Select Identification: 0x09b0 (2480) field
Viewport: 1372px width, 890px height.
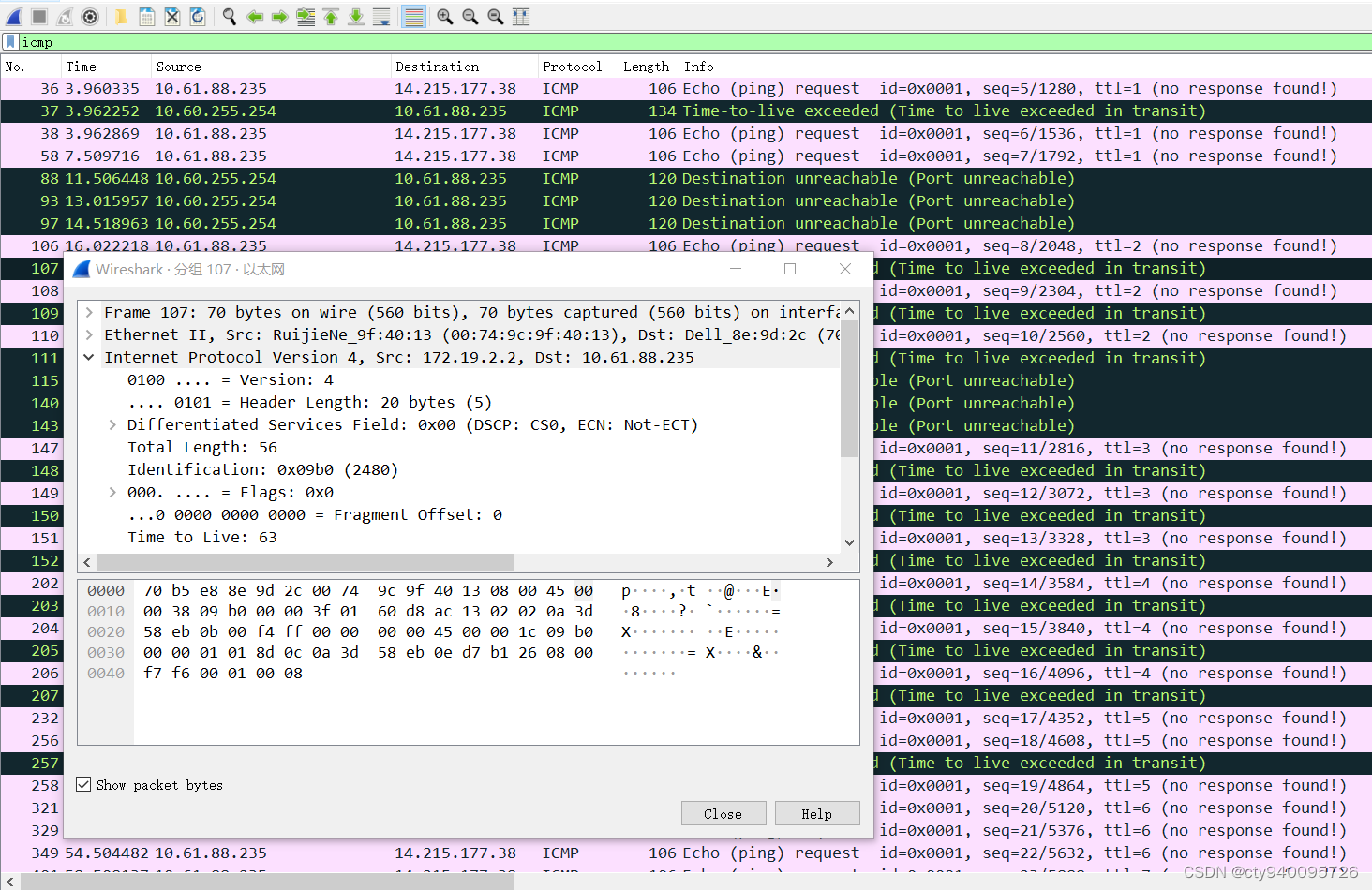tap(262, 469)
